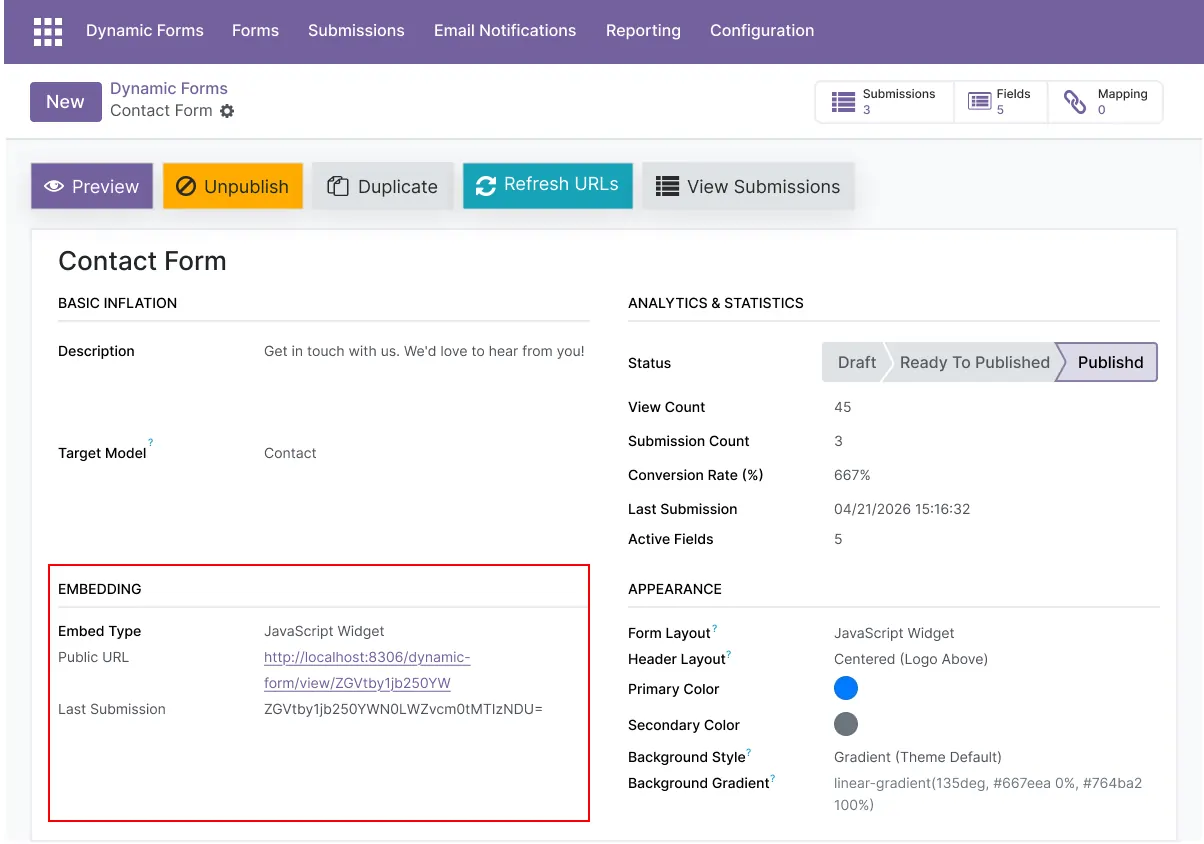Image resolution: width=1204 pixels, height=844 pixels.
Task: Open the Configuration menu
Action: pyautogui.click(x=762, y=31)
